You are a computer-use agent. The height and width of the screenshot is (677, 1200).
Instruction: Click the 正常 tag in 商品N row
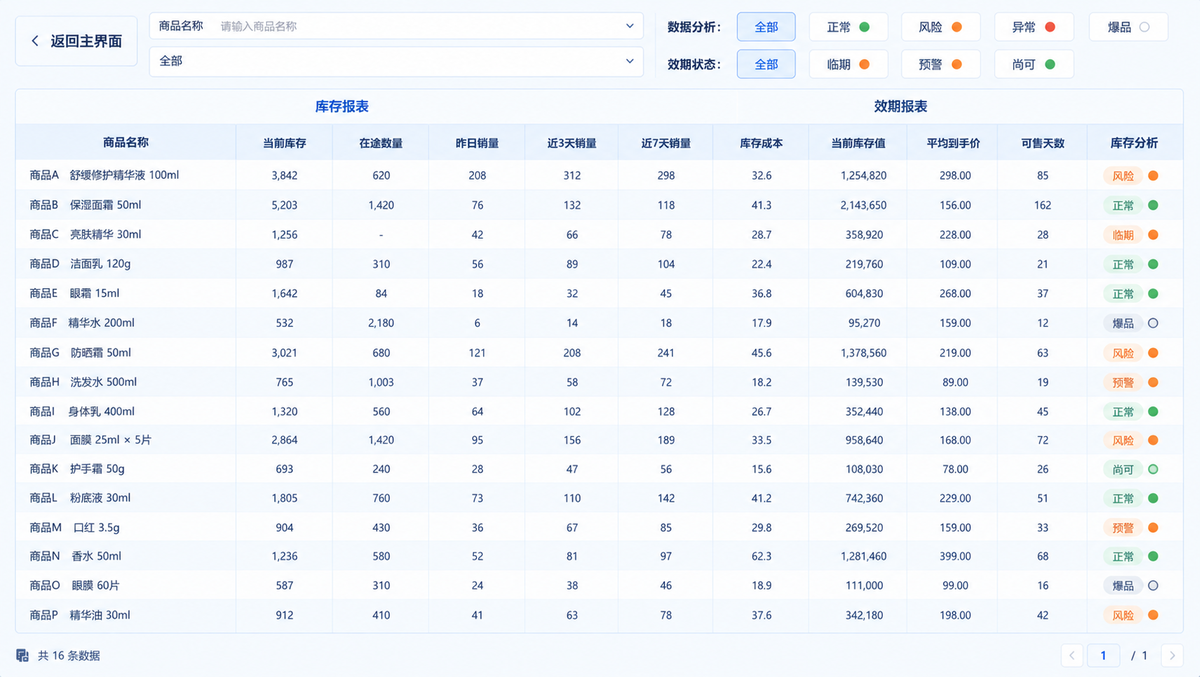[1124, 557]
